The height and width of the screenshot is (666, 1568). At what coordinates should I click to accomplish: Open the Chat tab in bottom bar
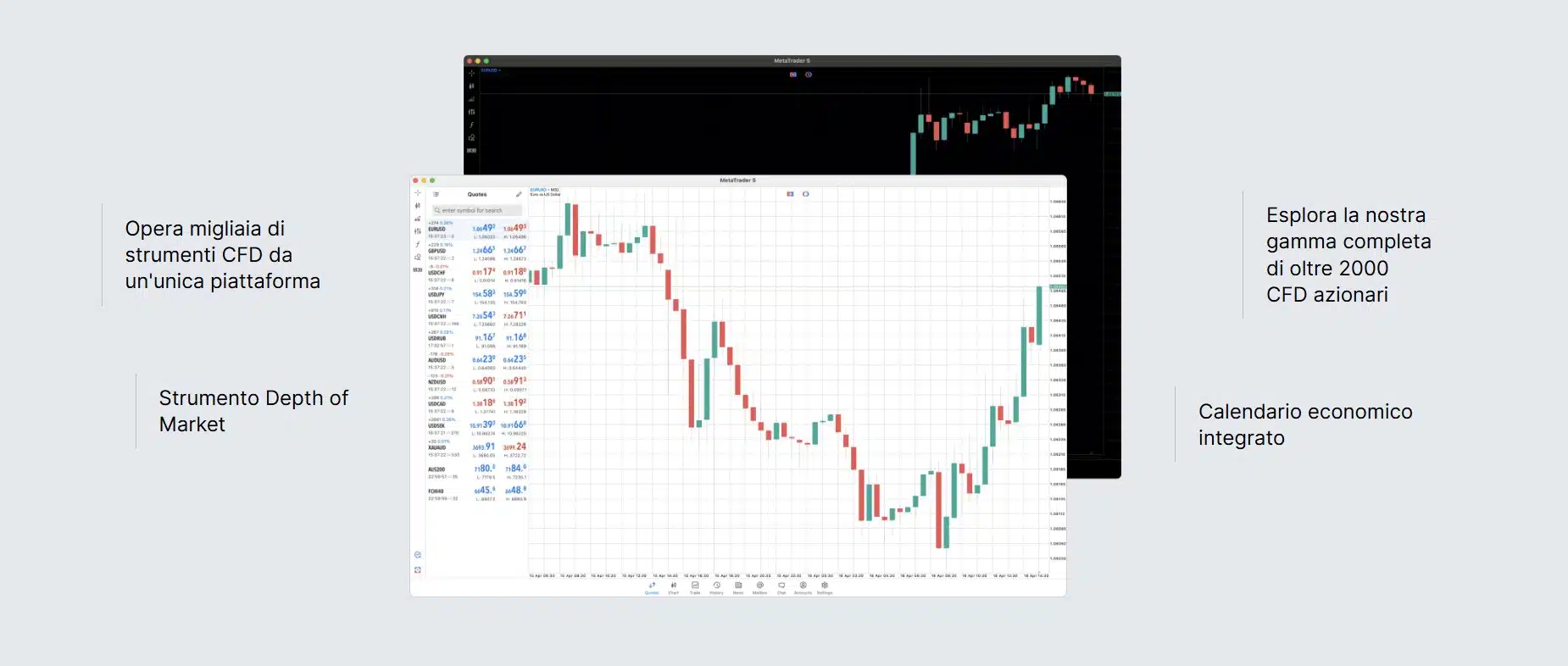[781, 588]
